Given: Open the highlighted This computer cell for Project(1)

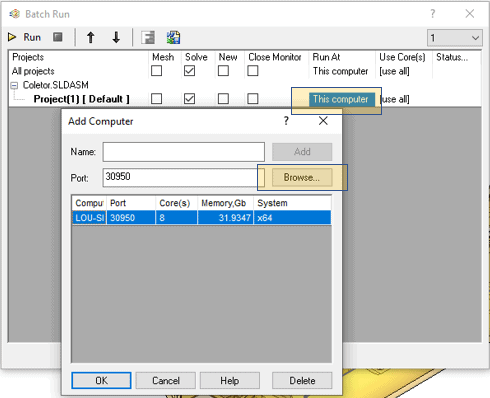Looking at the screenshot, I should [x=341, y=99].
